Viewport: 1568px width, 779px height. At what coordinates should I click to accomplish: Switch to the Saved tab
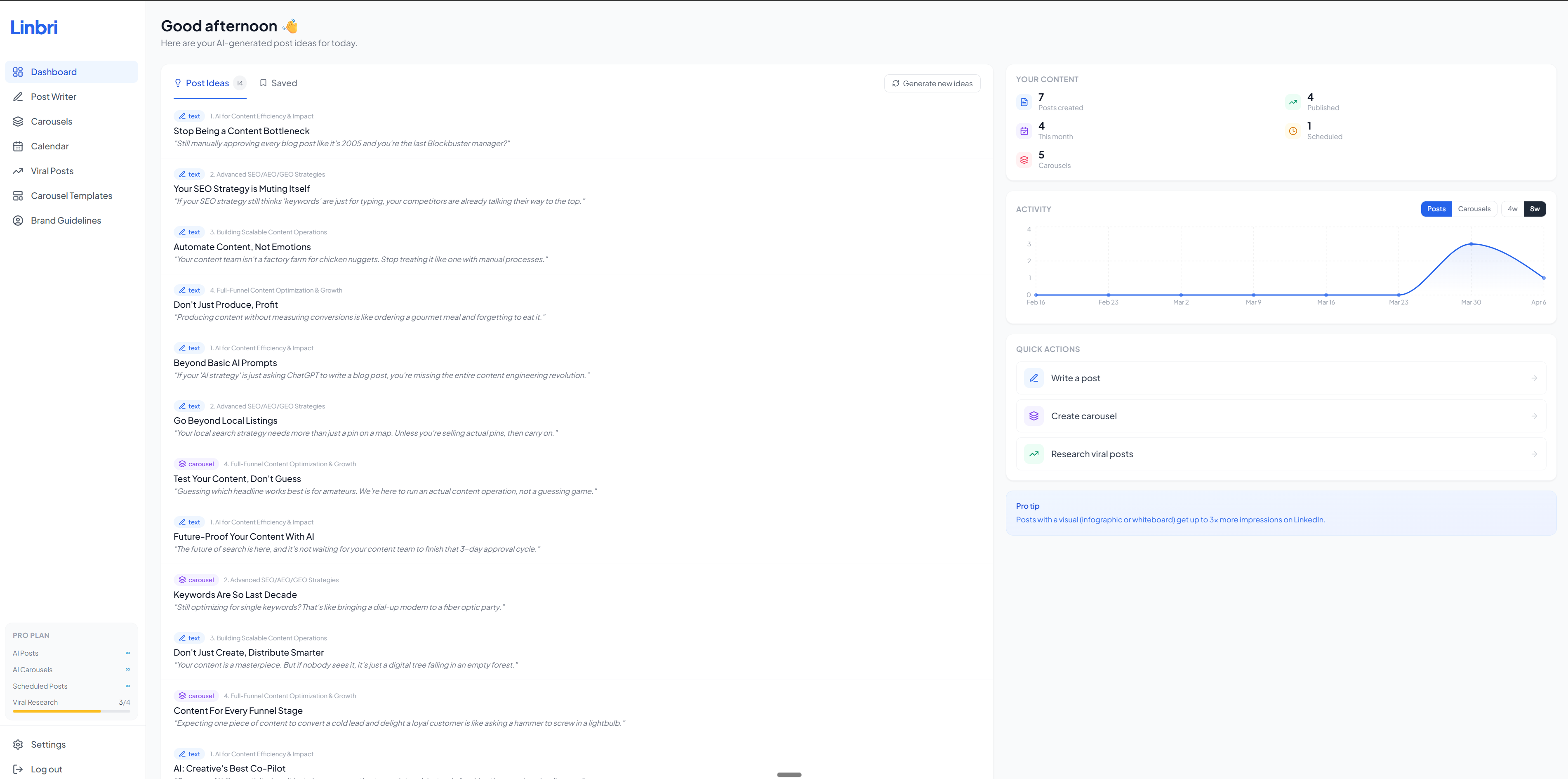pos(278,83)
